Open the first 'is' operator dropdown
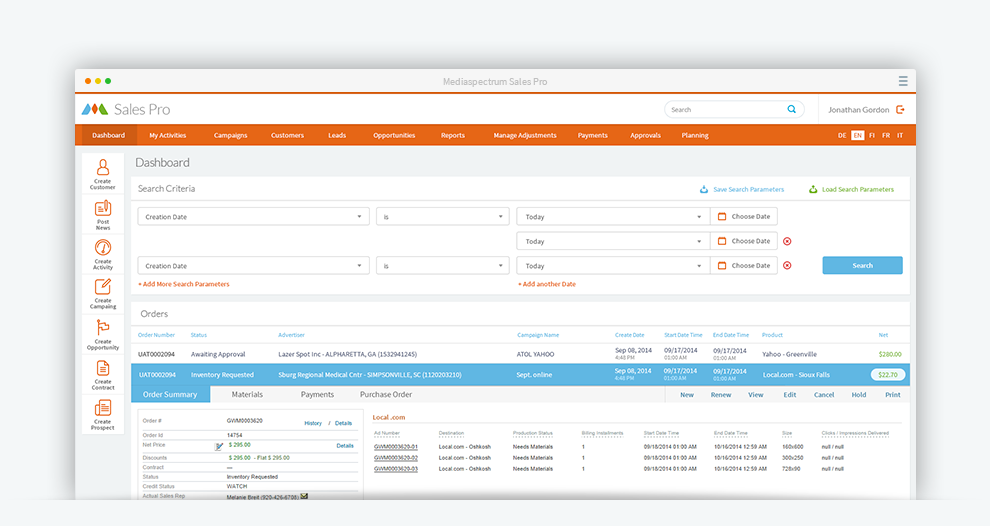Image resolution: width=990 pixels, height=526 pixels. click(442, 217)
